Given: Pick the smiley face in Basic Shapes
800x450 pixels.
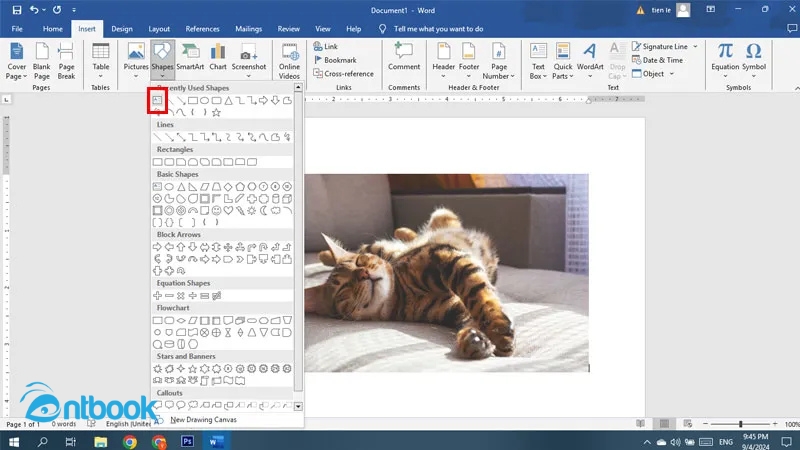Looking at the screenshot, I should coord(216,211).
